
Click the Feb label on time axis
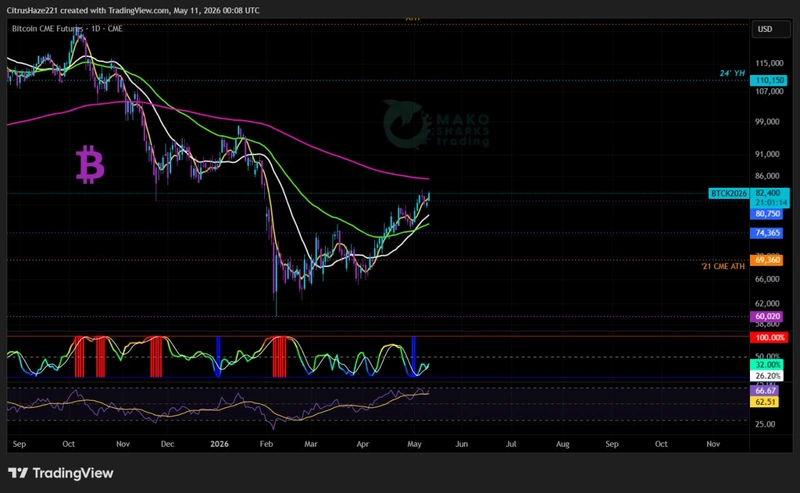coord(266,444)
